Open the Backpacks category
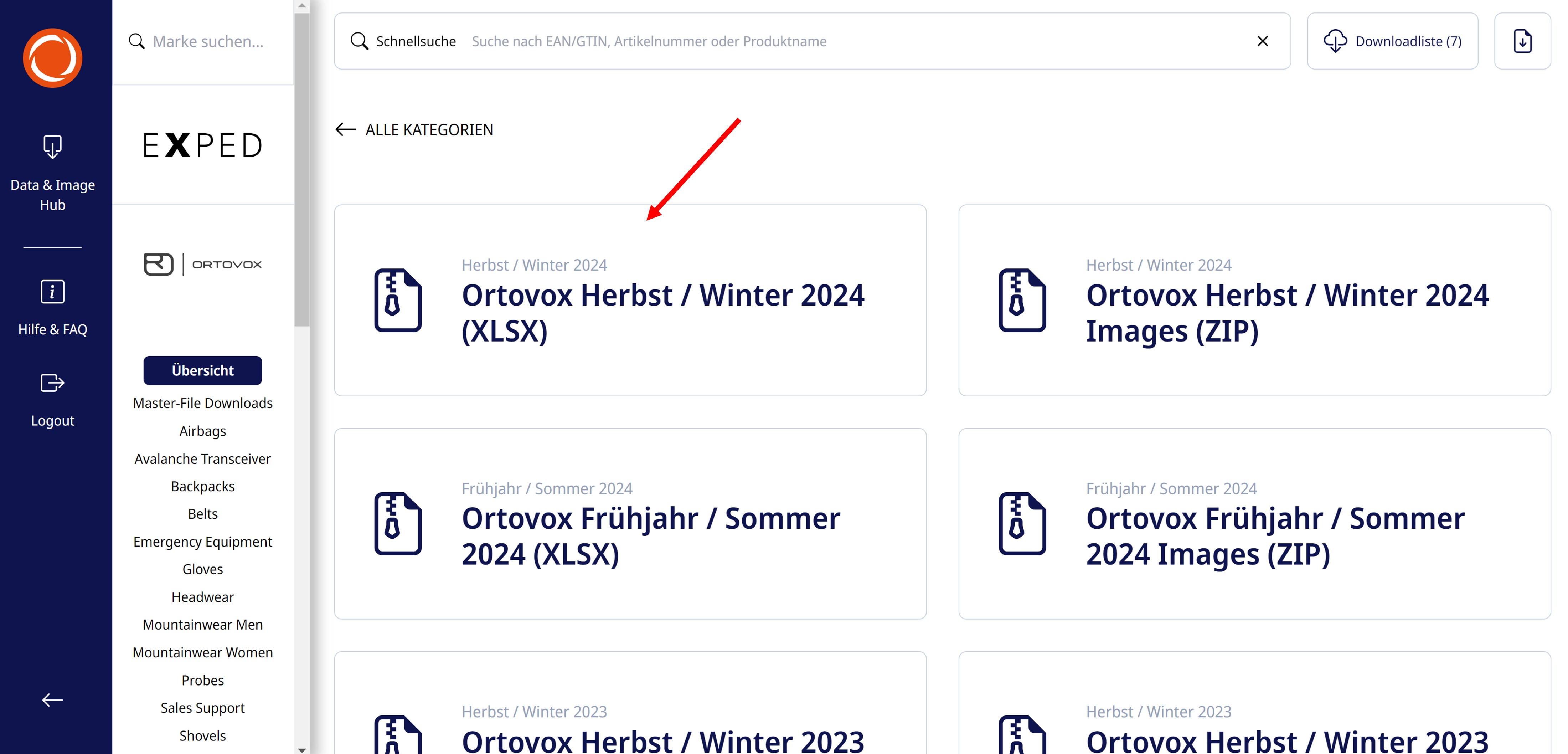 pos(203,487)
